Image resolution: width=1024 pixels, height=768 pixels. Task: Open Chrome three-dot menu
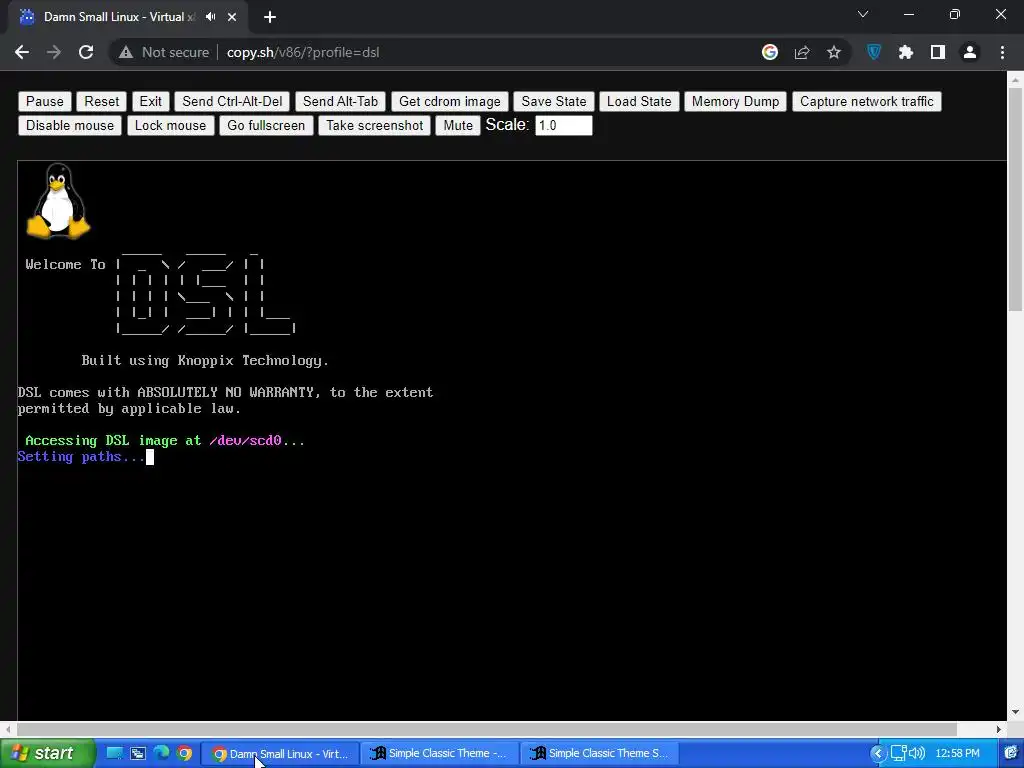(x=1002, y=52)
